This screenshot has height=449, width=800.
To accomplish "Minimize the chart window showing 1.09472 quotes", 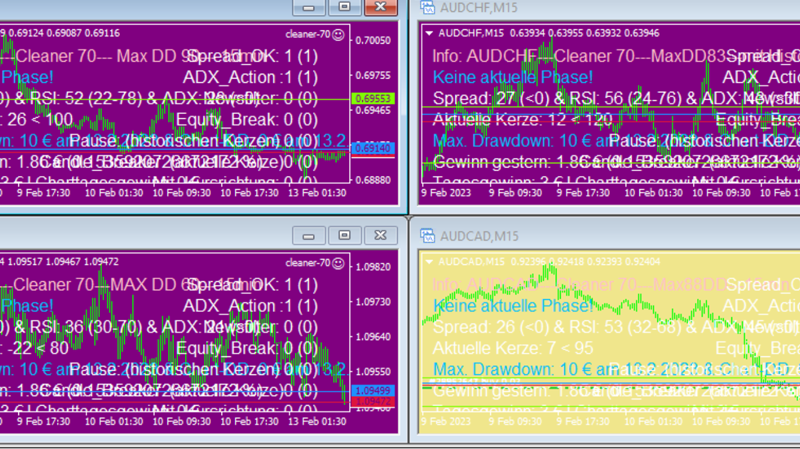I will click(309, 236).
